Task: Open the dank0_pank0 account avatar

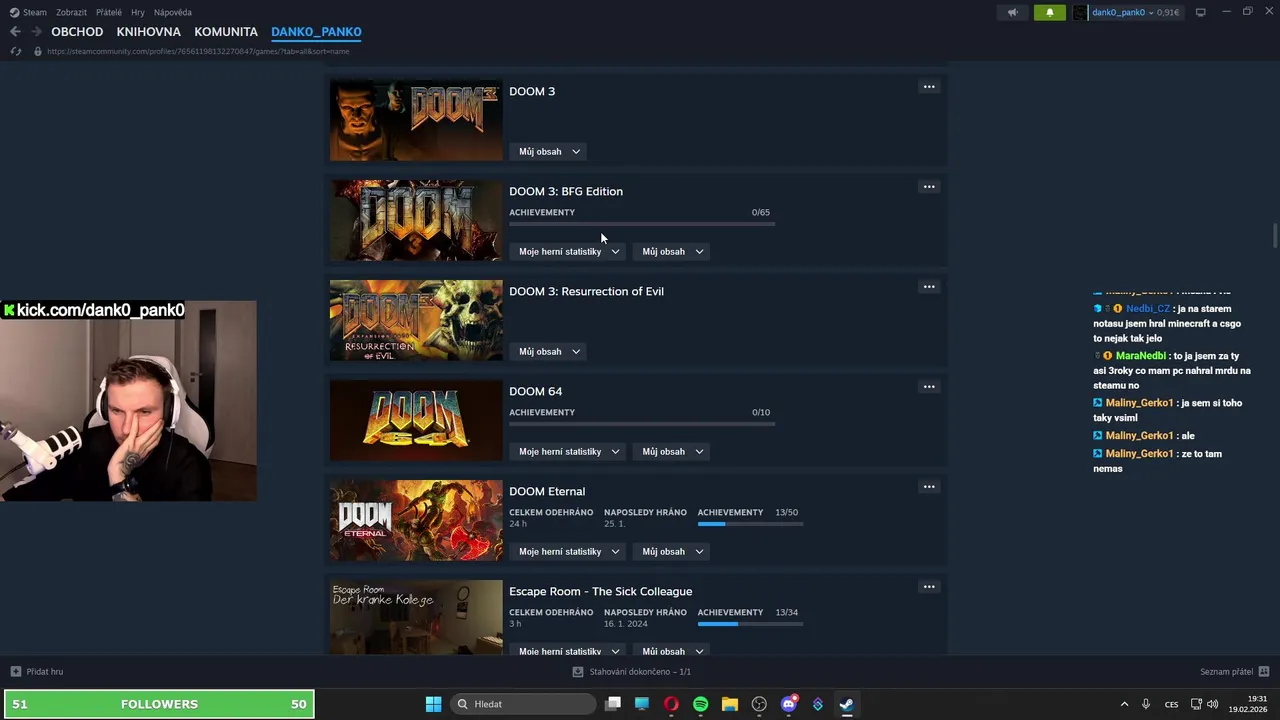Action: [x=1080, y=12]
